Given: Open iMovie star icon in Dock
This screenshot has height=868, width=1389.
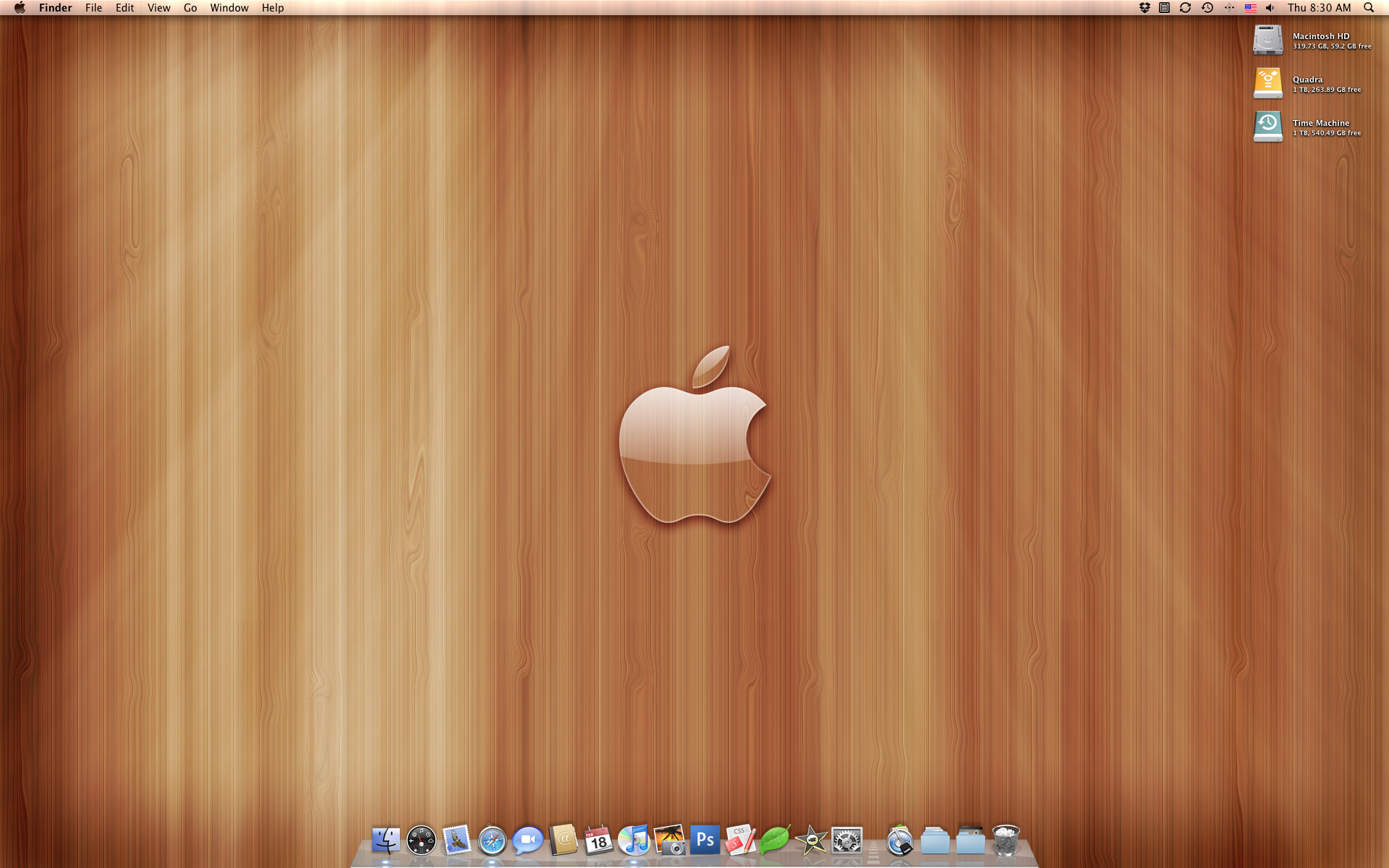Looking at the screenshot, I should (x=811, y=841).
